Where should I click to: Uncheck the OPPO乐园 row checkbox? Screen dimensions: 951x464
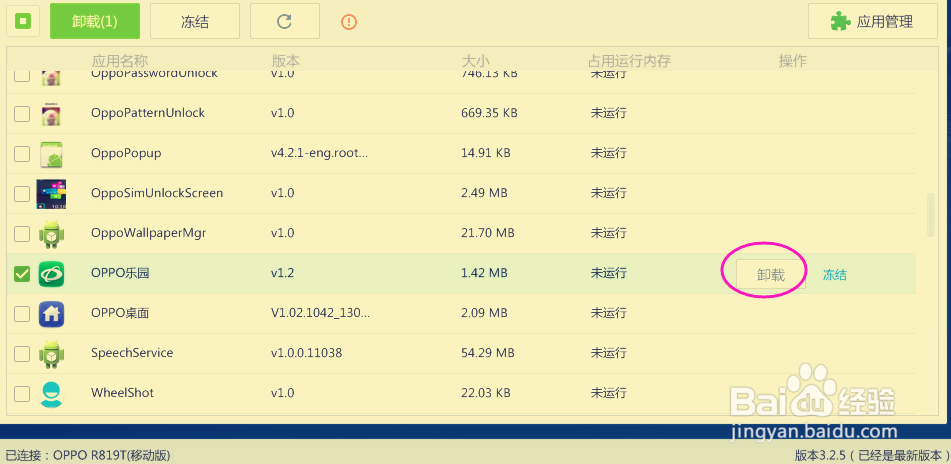[x=22, y=274]
